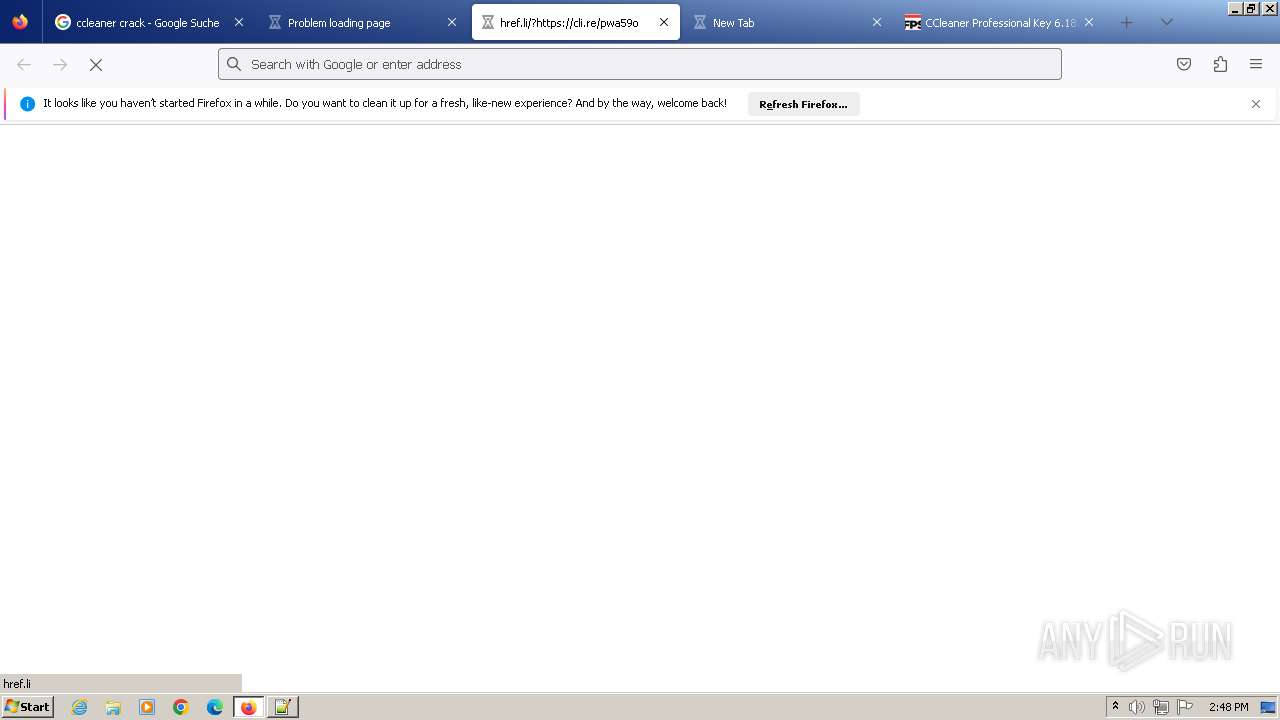This screenshot has height=720, width=1280.
Task: Dismiss the Firefox refresh notification bar
Action: [x=1256, y=104]
